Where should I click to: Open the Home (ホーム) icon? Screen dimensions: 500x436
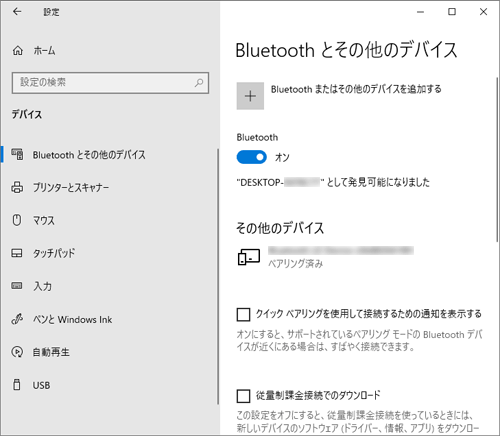[18, 51]
